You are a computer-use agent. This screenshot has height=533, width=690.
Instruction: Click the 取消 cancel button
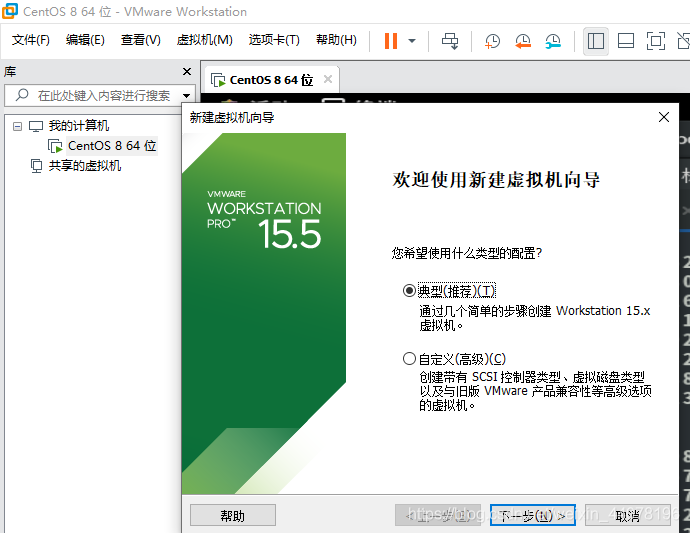point(628,515)
